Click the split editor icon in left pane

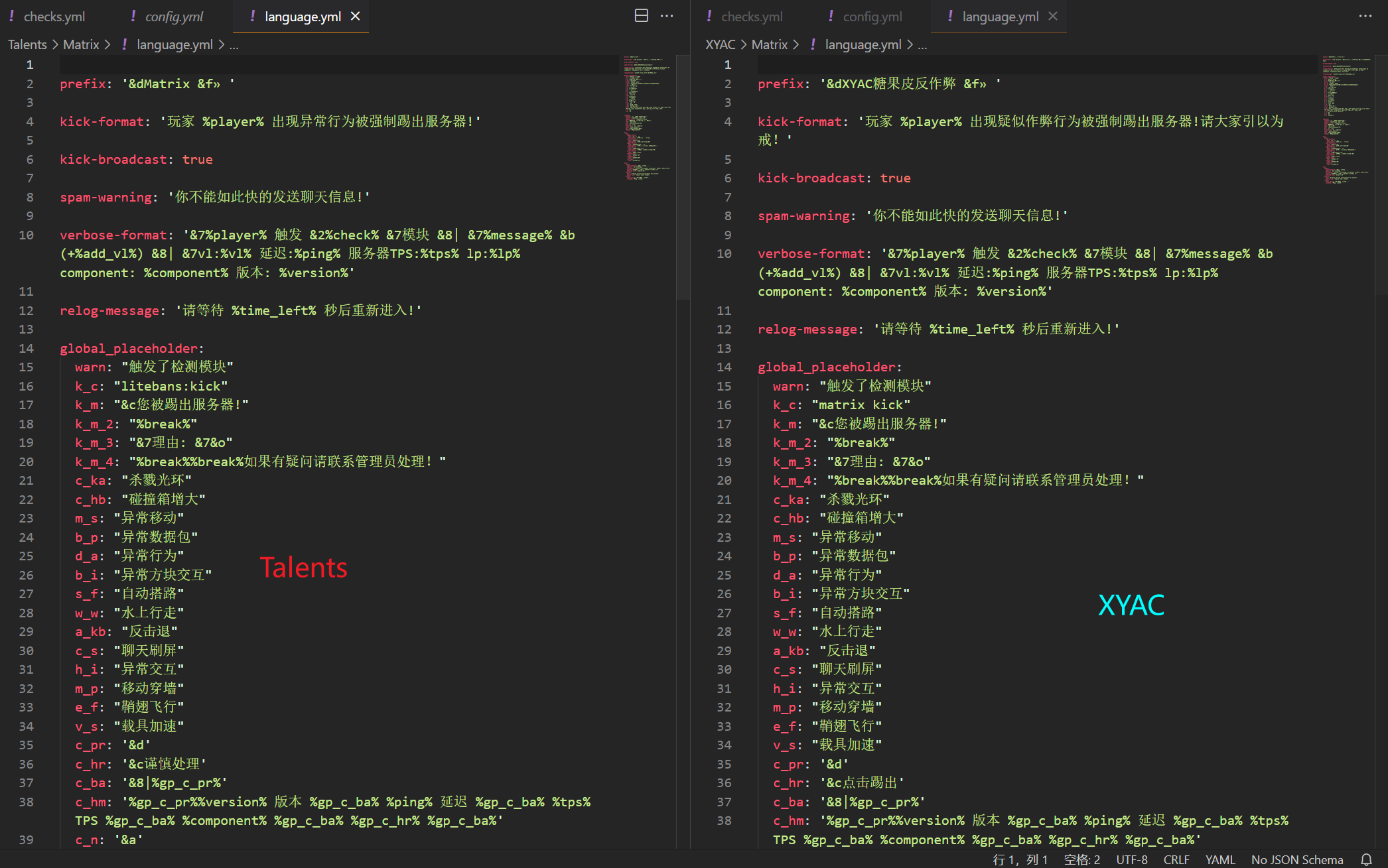641,16
